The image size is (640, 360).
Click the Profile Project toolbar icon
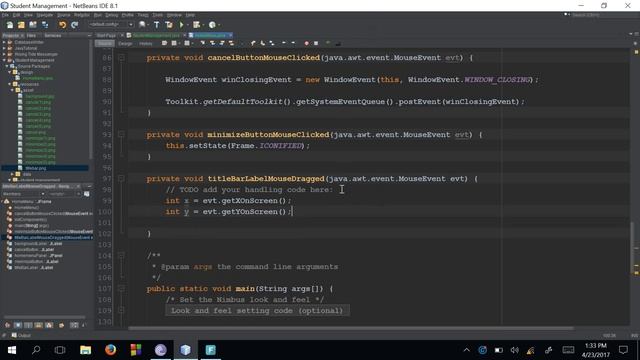212,25
